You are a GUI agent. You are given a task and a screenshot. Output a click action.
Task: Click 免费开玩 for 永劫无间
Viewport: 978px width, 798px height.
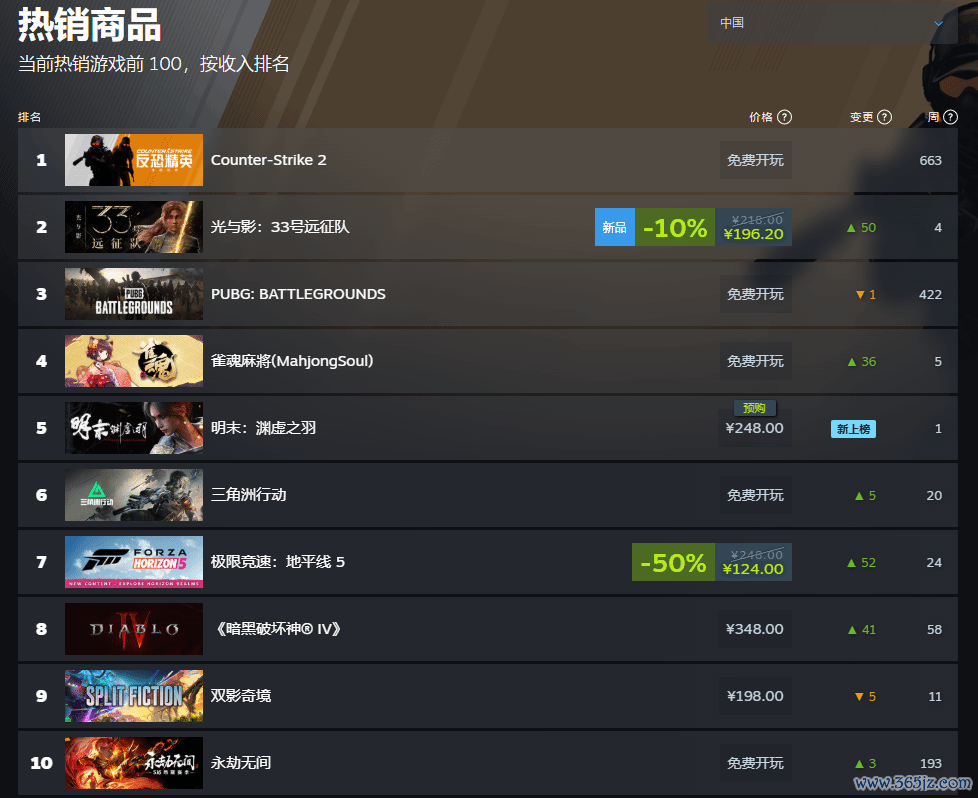[x=755, y=763]
